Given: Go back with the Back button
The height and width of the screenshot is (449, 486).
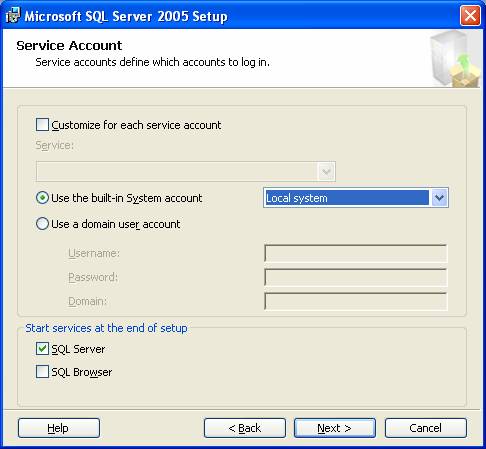Looking at the screenshot, I should pos(245,428).
